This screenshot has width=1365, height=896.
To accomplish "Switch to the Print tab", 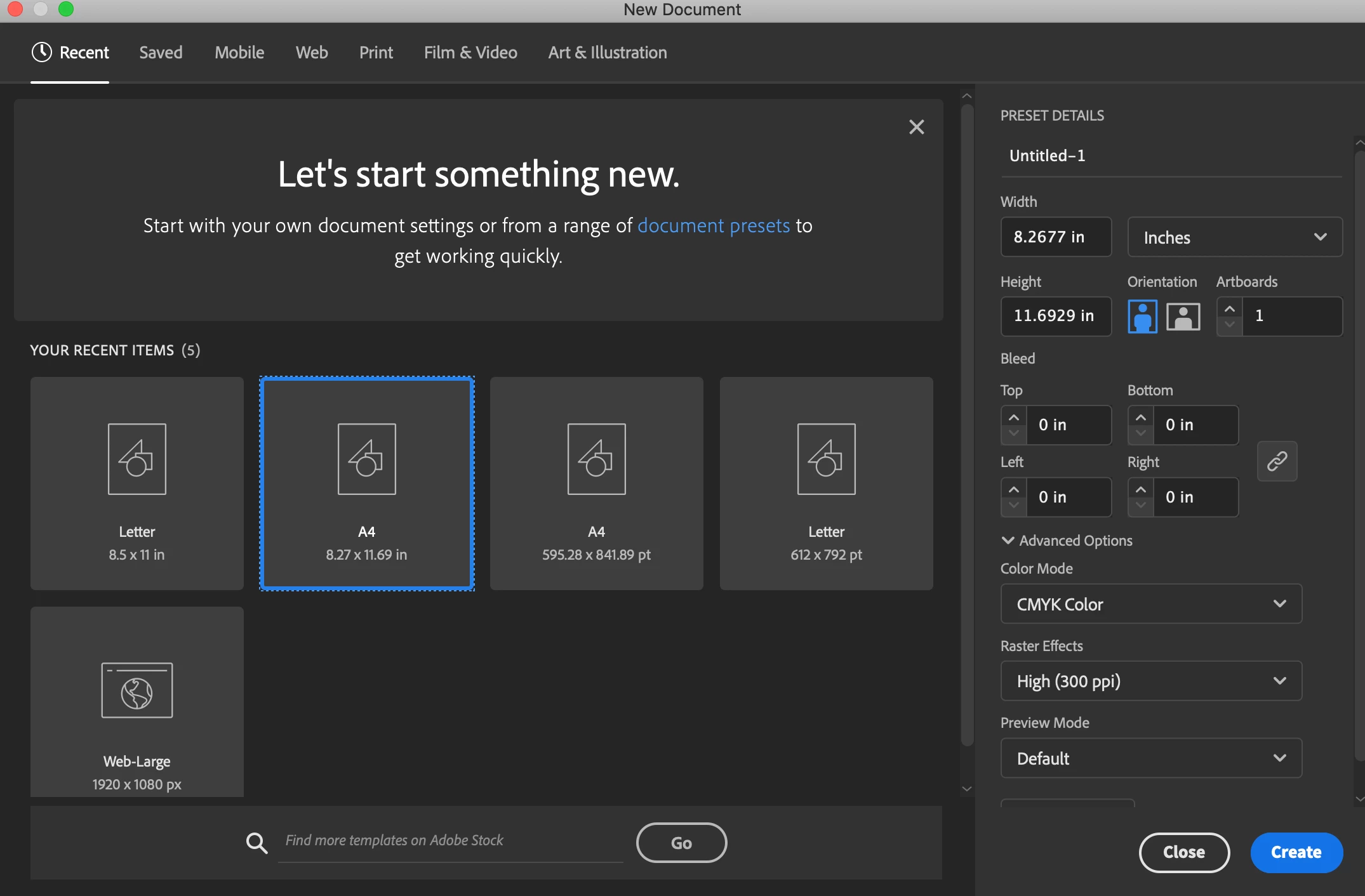I will click(x=376, y=53).
